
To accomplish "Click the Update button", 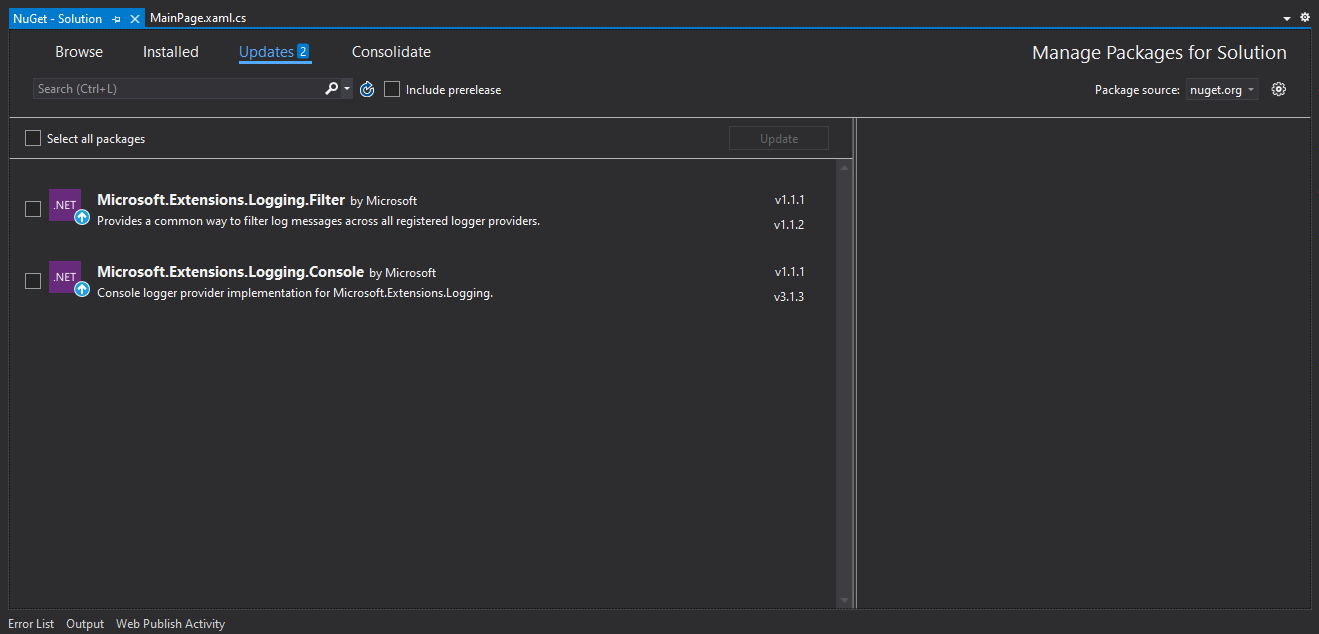I will [x=779, y=138].
